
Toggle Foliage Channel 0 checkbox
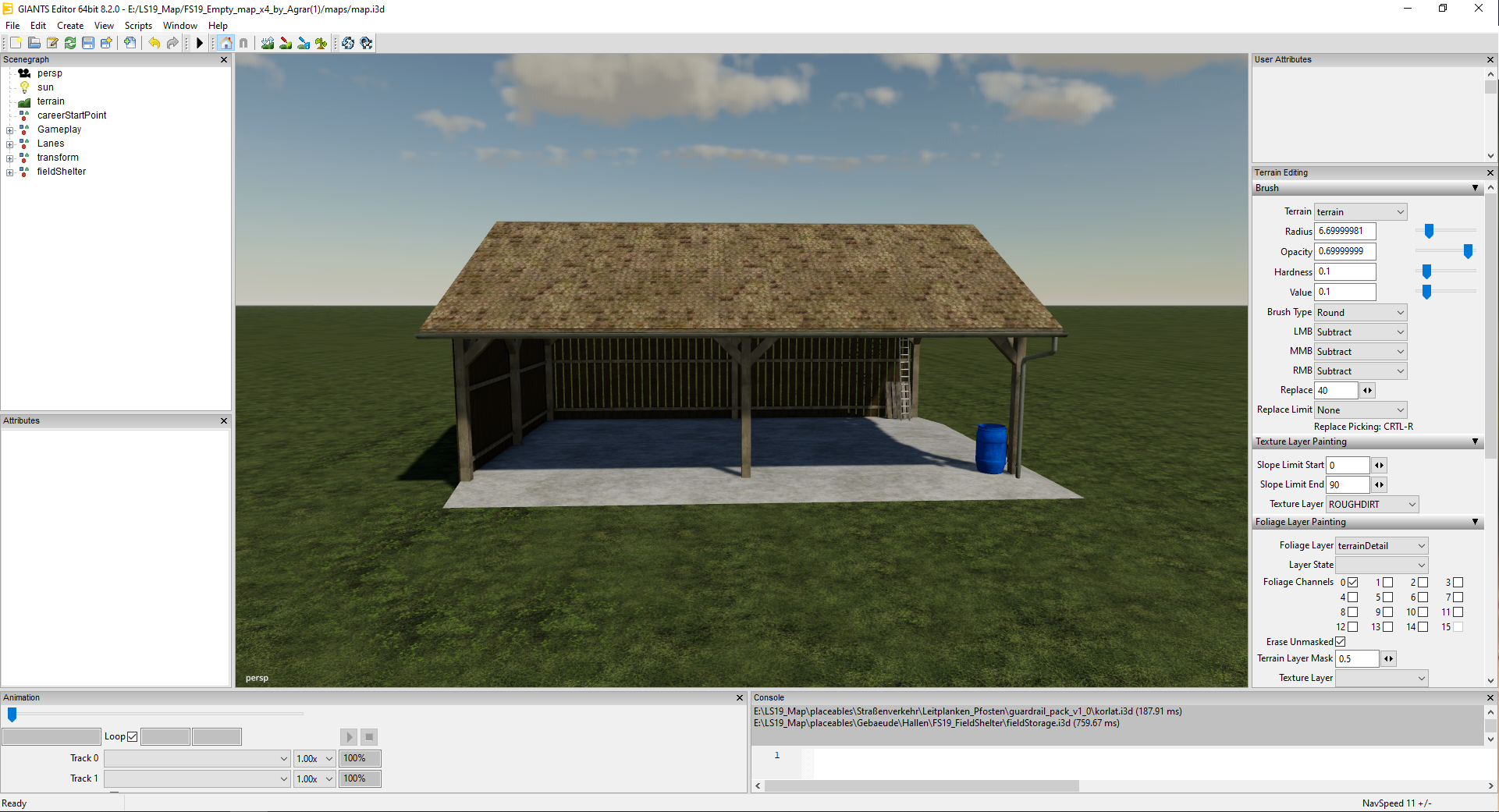tap(1352, 582)
